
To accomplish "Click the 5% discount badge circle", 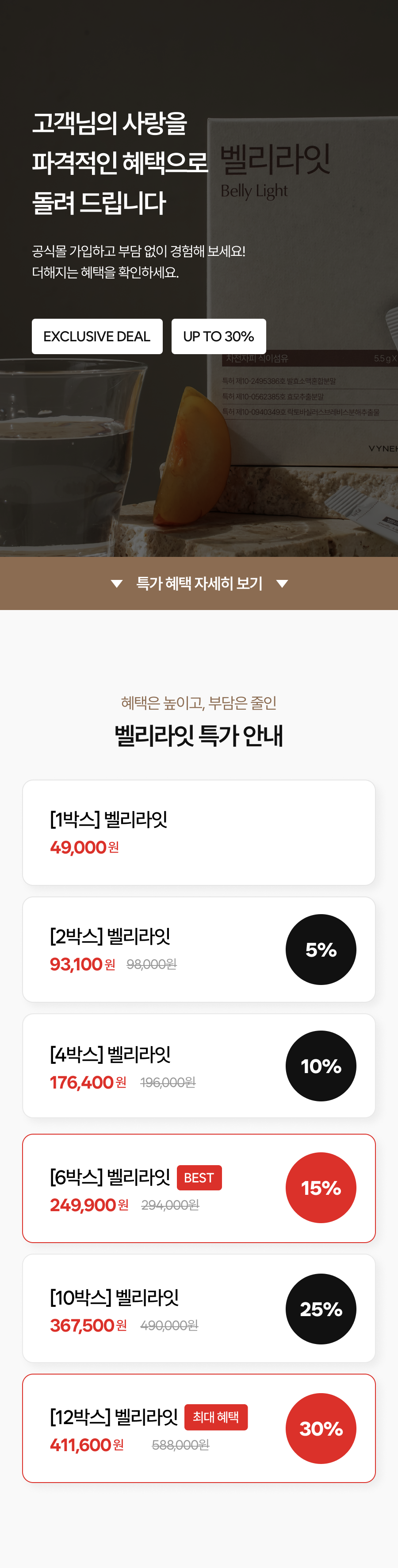I will 321,949.
